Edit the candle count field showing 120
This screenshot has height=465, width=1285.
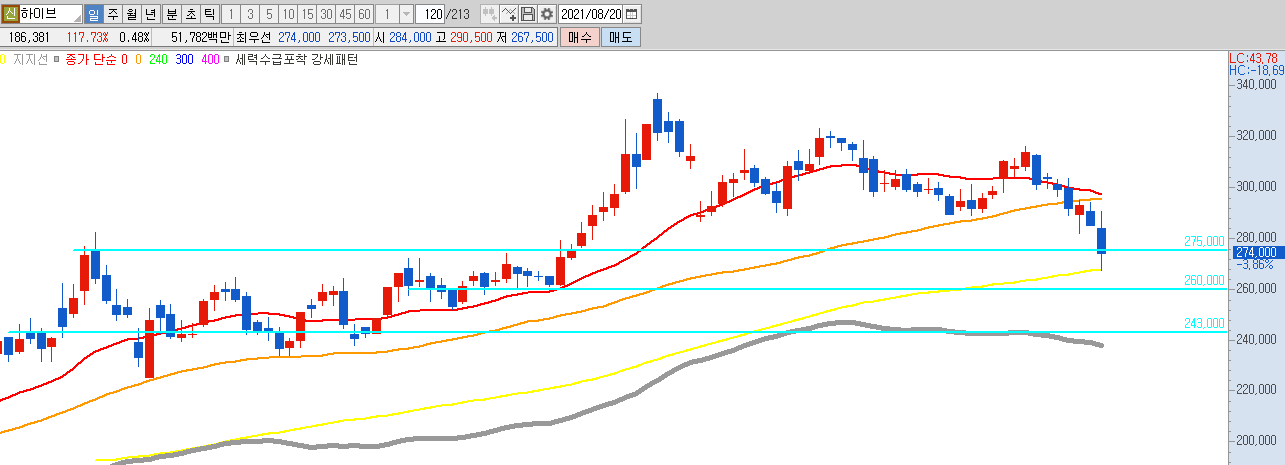click(431, 14)
